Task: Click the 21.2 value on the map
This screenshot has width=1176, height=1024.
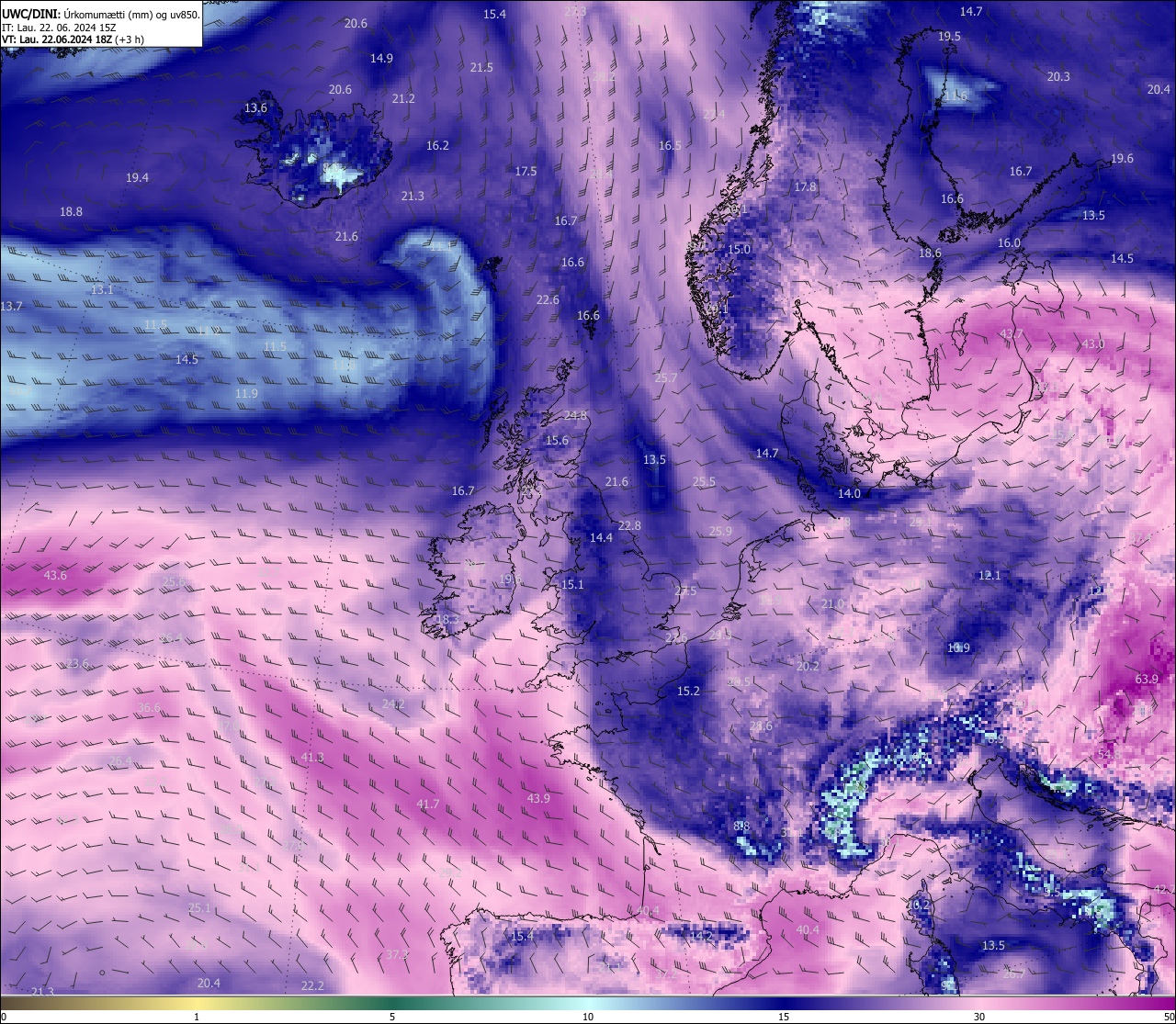Action: [x=403, y=98]
